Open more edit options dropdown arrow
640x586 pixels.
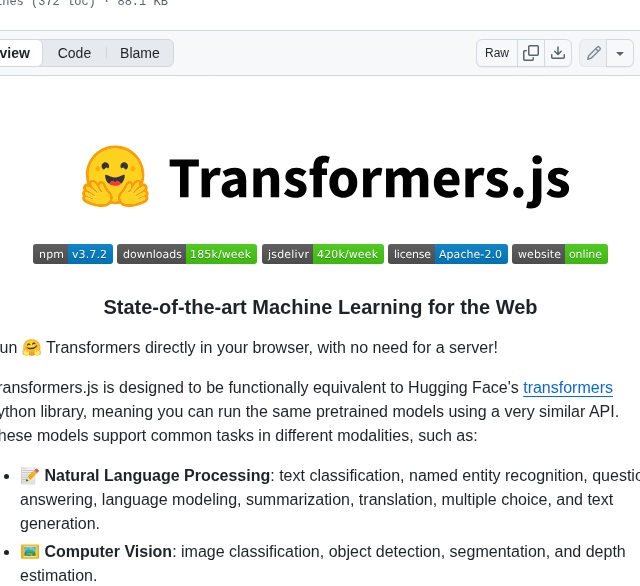[620, 53]
